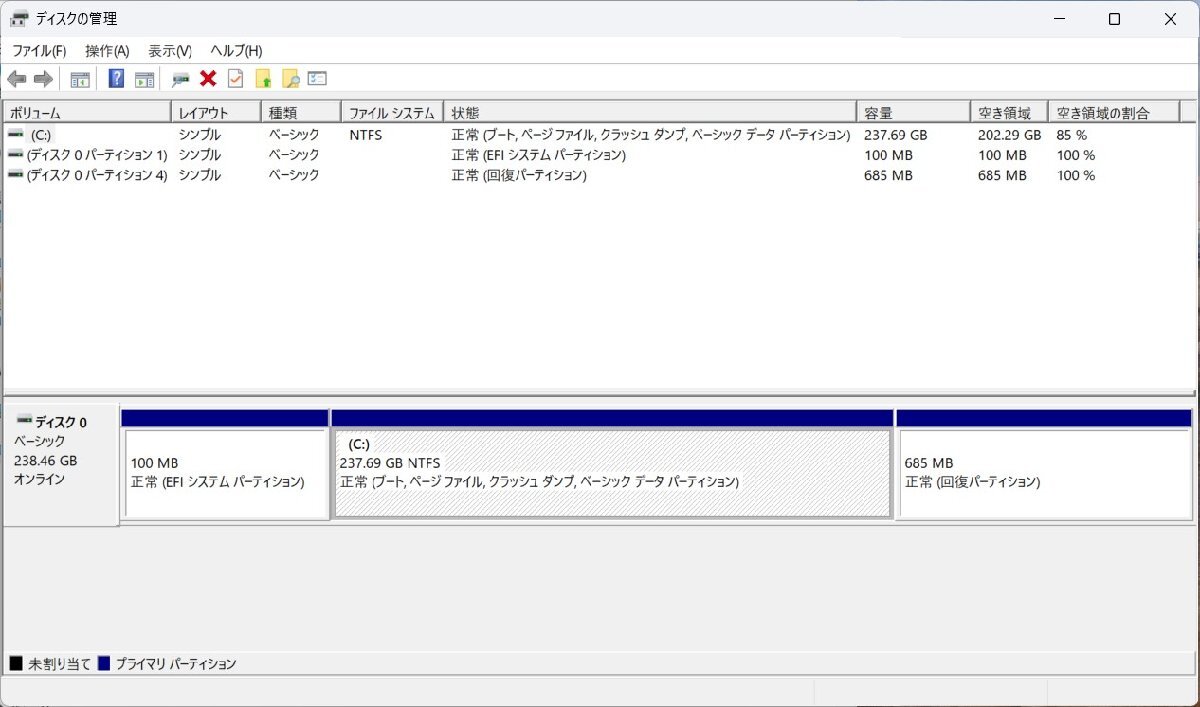Sort by 容量 column header
Image resolution: width=1200 pixels, height=707 pixels.
pyautogui.click(x=914, y=113)
